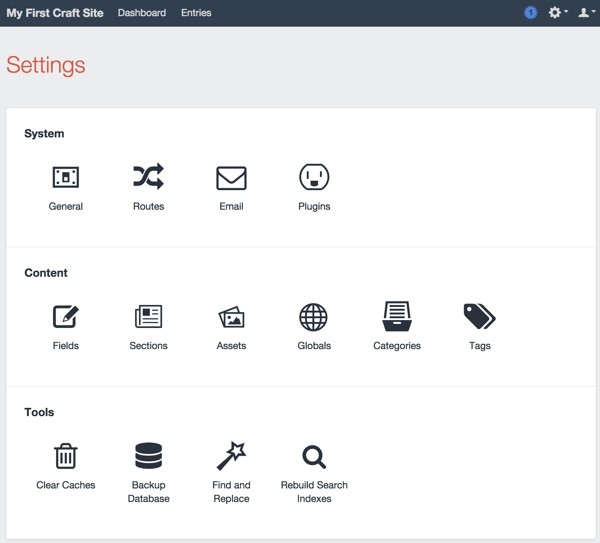
Task: Select the Backup Database icon
Action: tap(148, 456)
